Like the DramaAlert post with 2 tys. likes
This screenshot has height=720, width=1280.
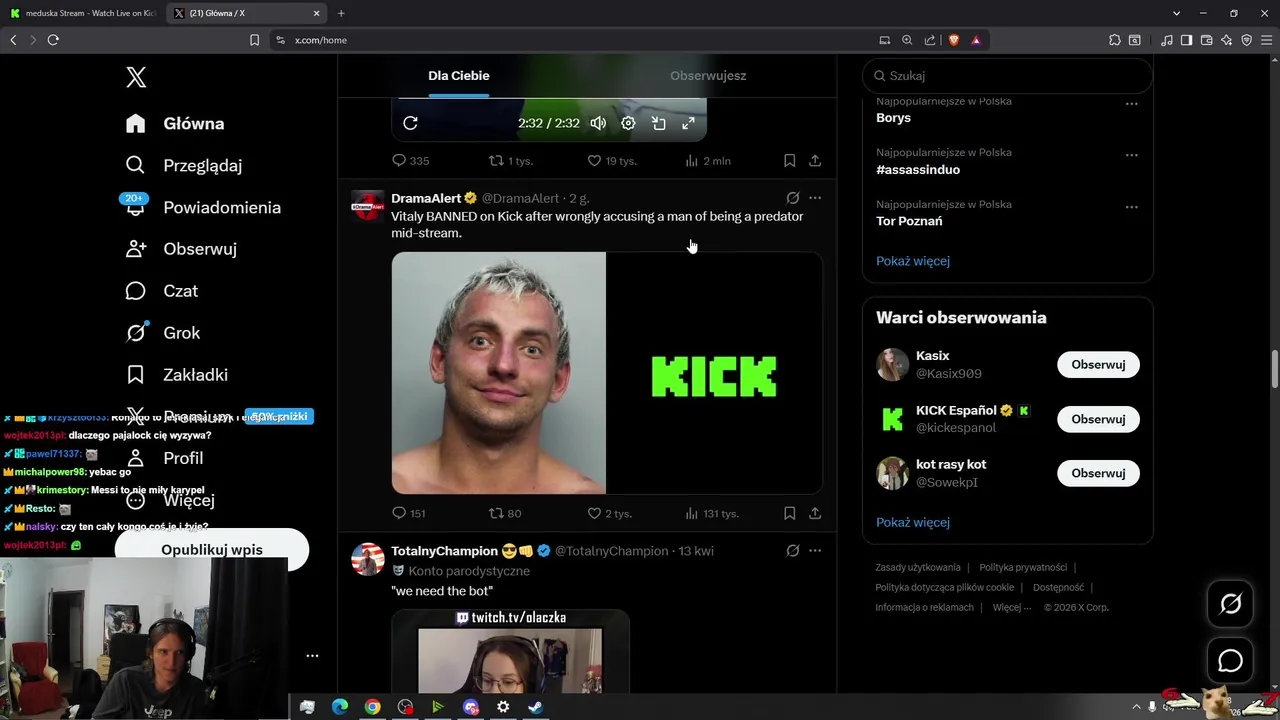tap(609, 513)
